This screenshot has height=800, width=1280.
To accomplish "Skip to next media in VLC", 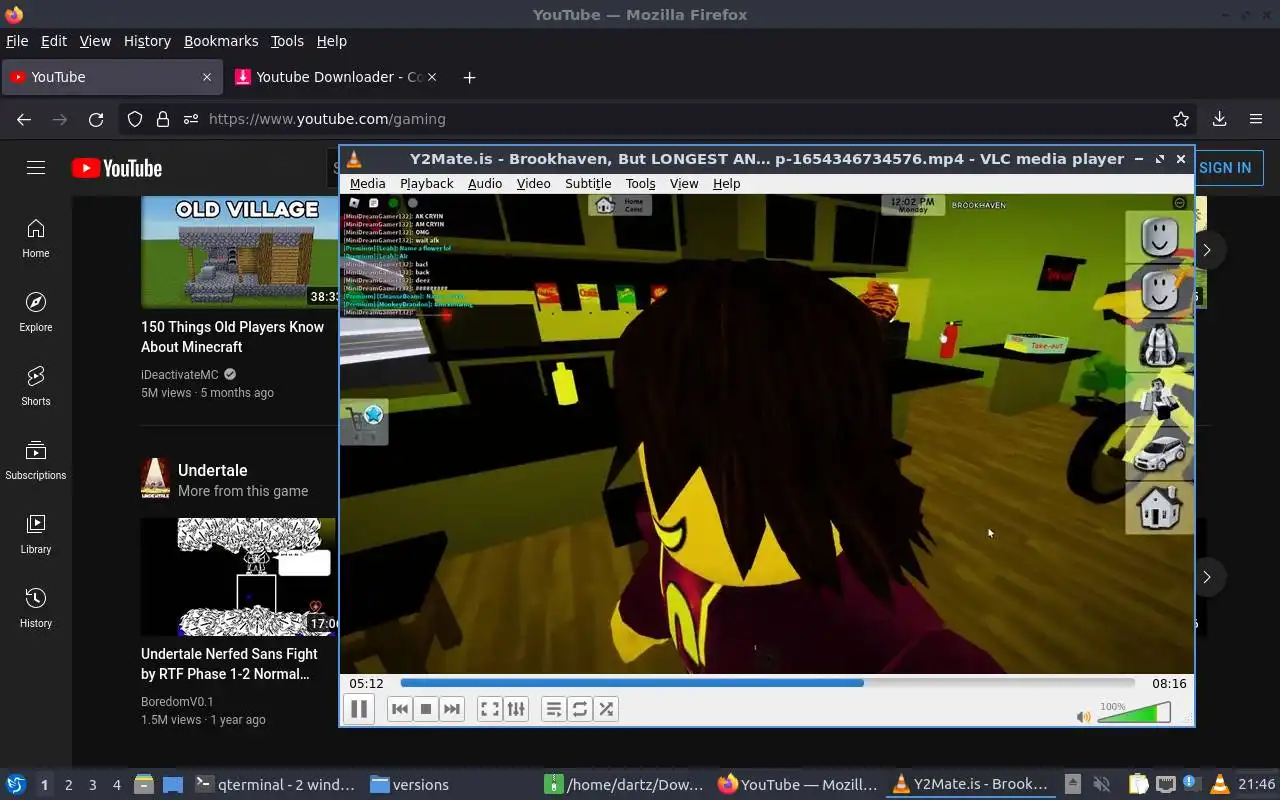I will (452, 709).
